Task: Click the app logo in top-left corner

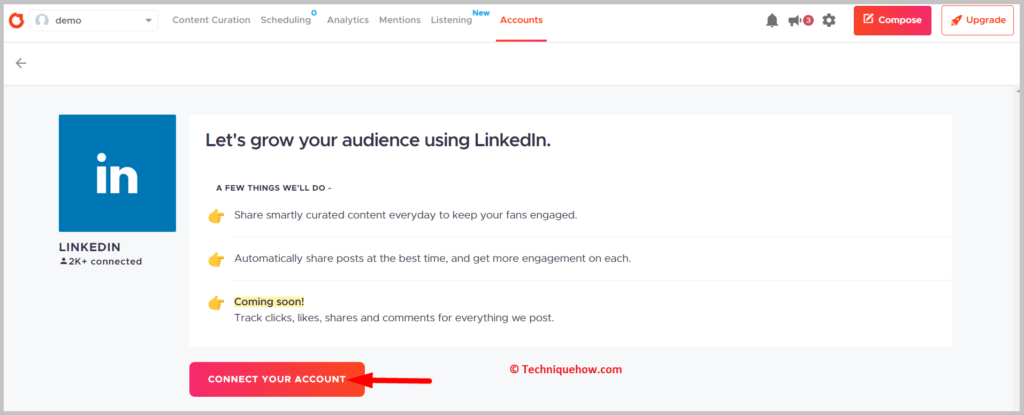Action: [16, 20]
